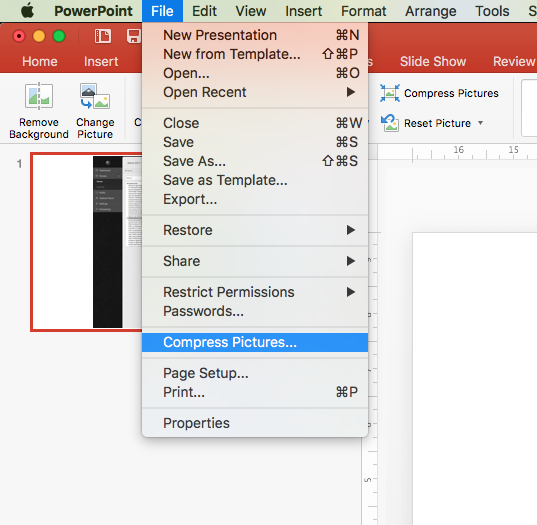The image size is (537, 525).
Task: Open the Tools menu
Action: [492, 11]
